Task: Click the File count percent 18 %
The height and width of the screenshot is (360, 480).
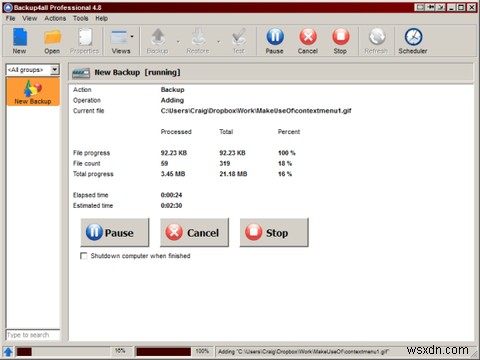Action: click(x=285, y=163)
